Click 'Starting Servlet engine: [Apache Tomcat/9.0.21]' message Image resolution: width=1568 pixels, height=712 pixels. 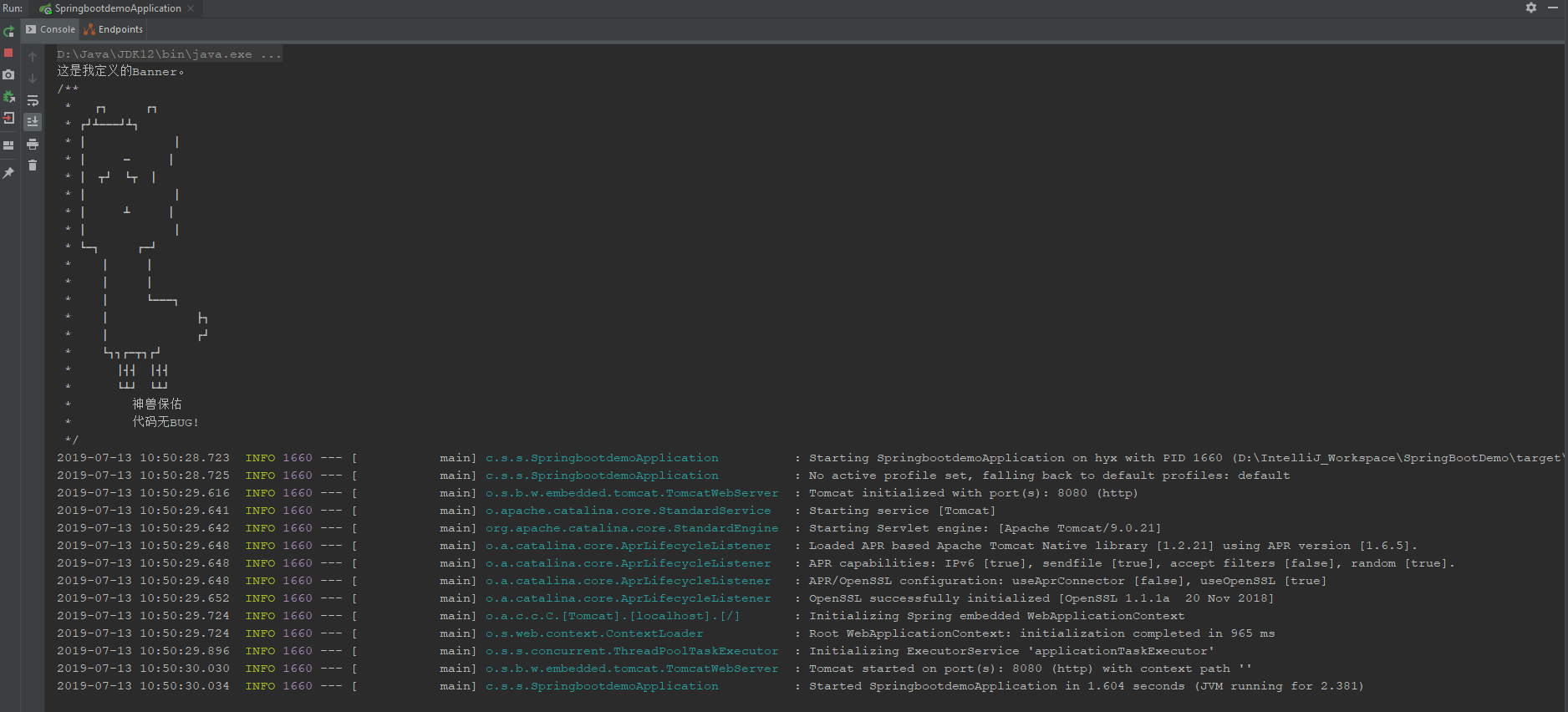point(985,528)
